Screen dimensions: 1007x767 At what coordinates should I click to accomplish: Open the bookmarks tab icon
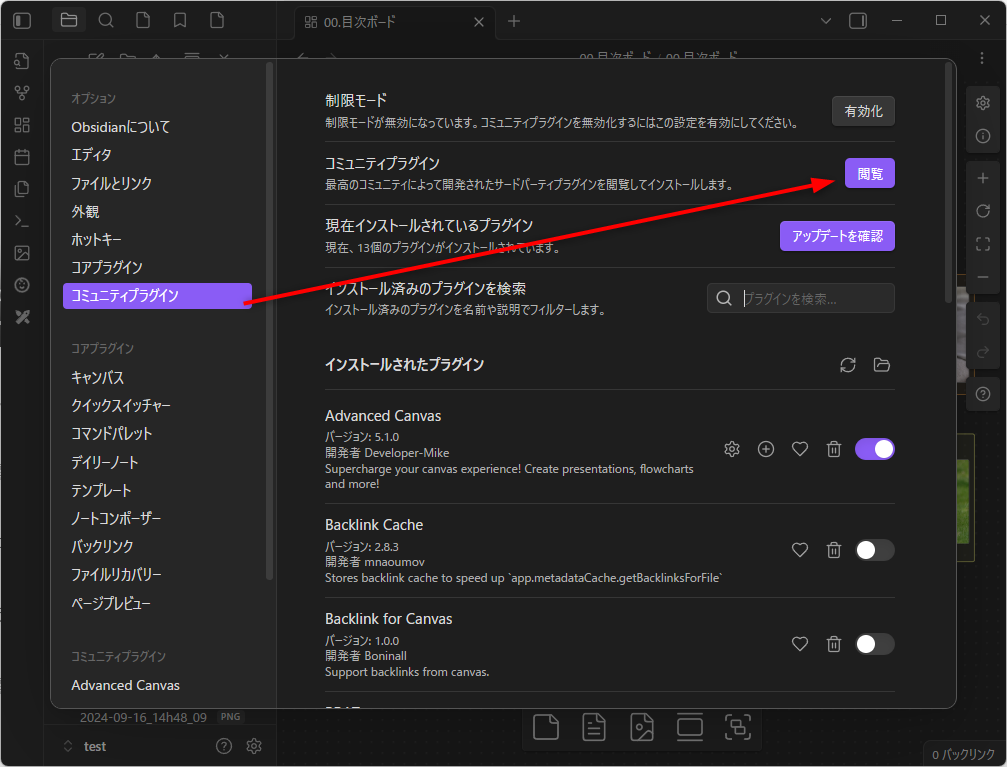(180, 21)
